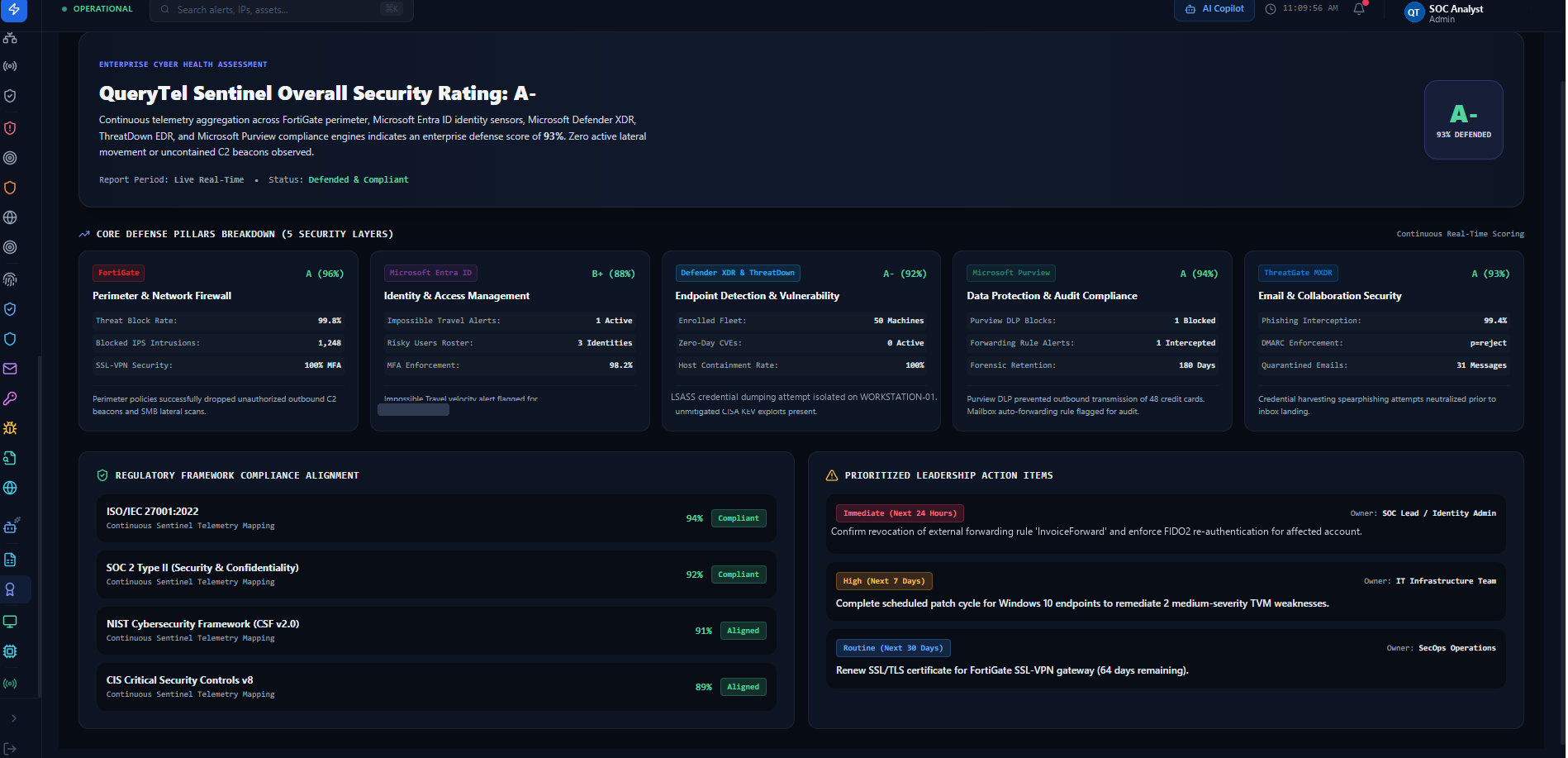Open the network topology sidebar icon
Viewport: 1568px width, 758px height.
10,37
